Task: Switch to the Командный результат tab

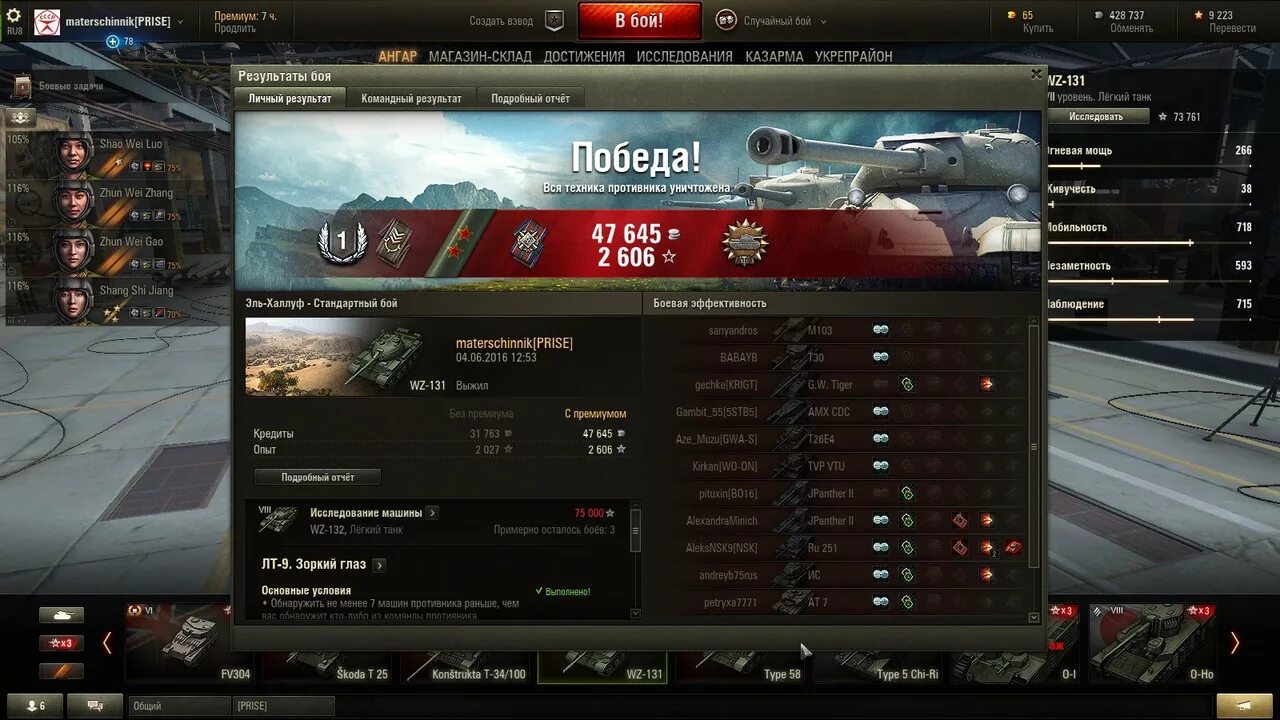Action: [412, 98]
